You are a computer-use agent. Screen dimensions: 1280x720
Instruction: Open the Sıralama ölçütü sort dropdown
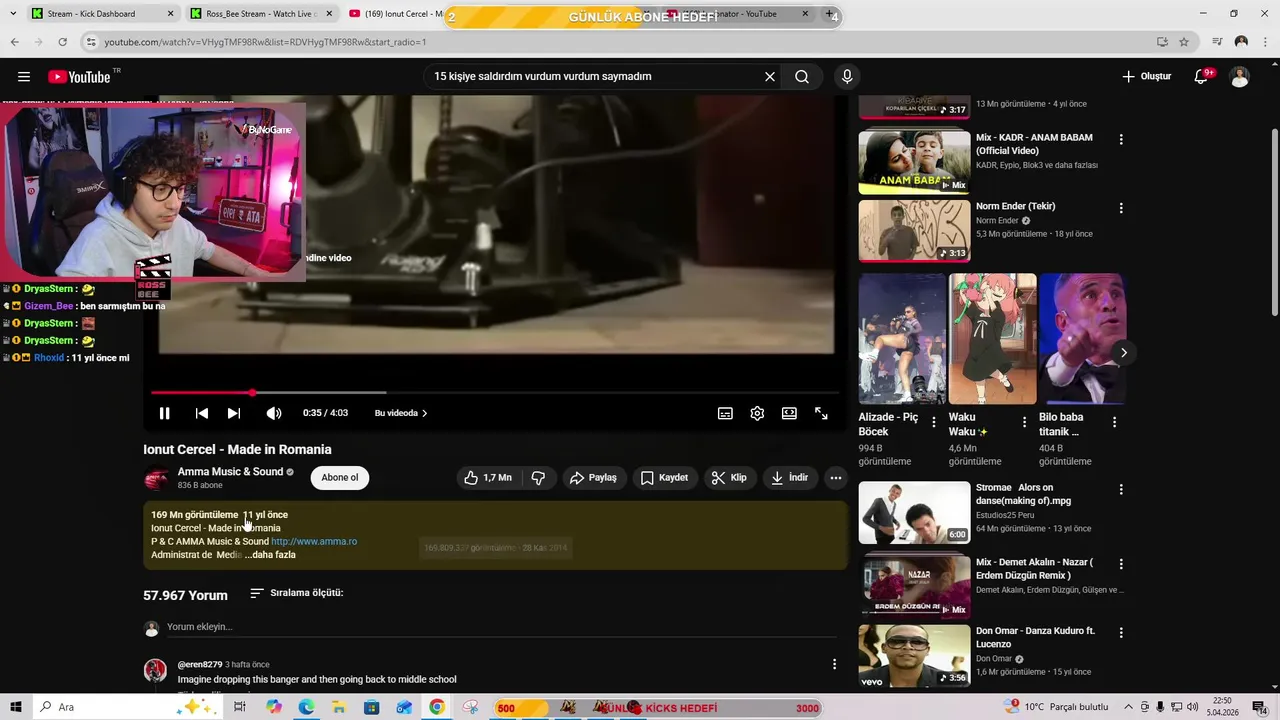coord(296,593)
